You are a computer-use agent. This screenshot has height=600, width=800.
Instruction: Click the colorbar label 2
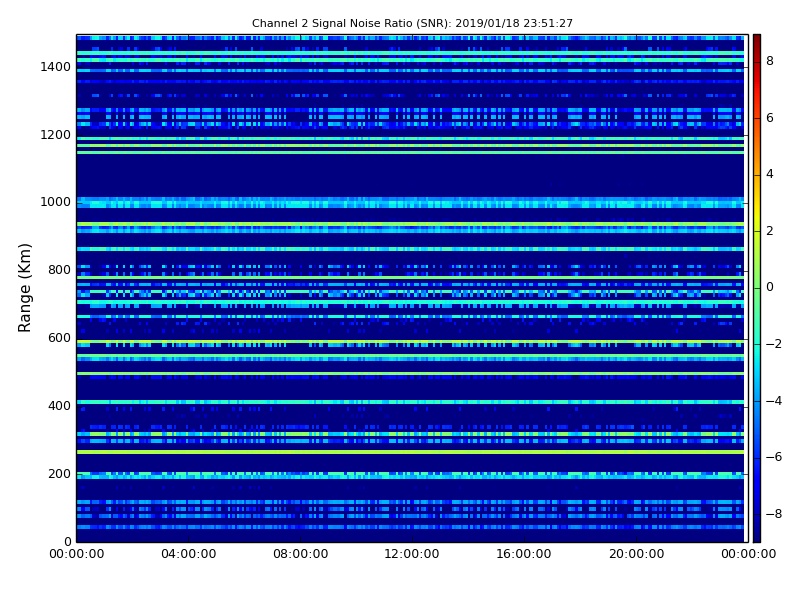(770, 231)
